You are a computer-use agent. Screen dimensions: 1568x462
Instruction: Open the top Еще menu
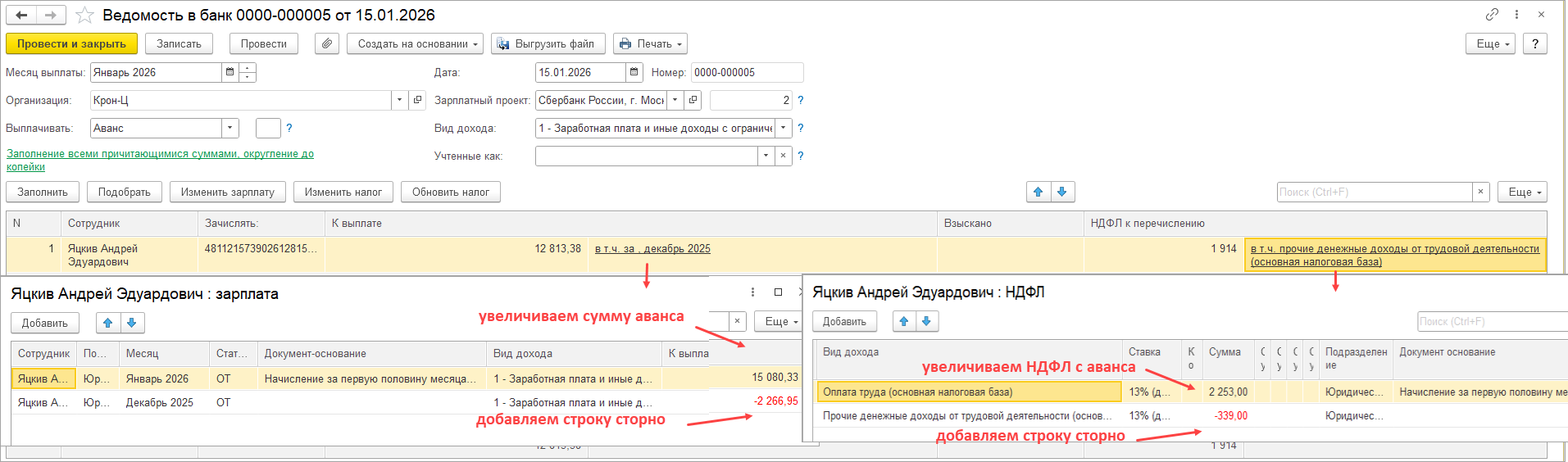[x=1491, y=43]
